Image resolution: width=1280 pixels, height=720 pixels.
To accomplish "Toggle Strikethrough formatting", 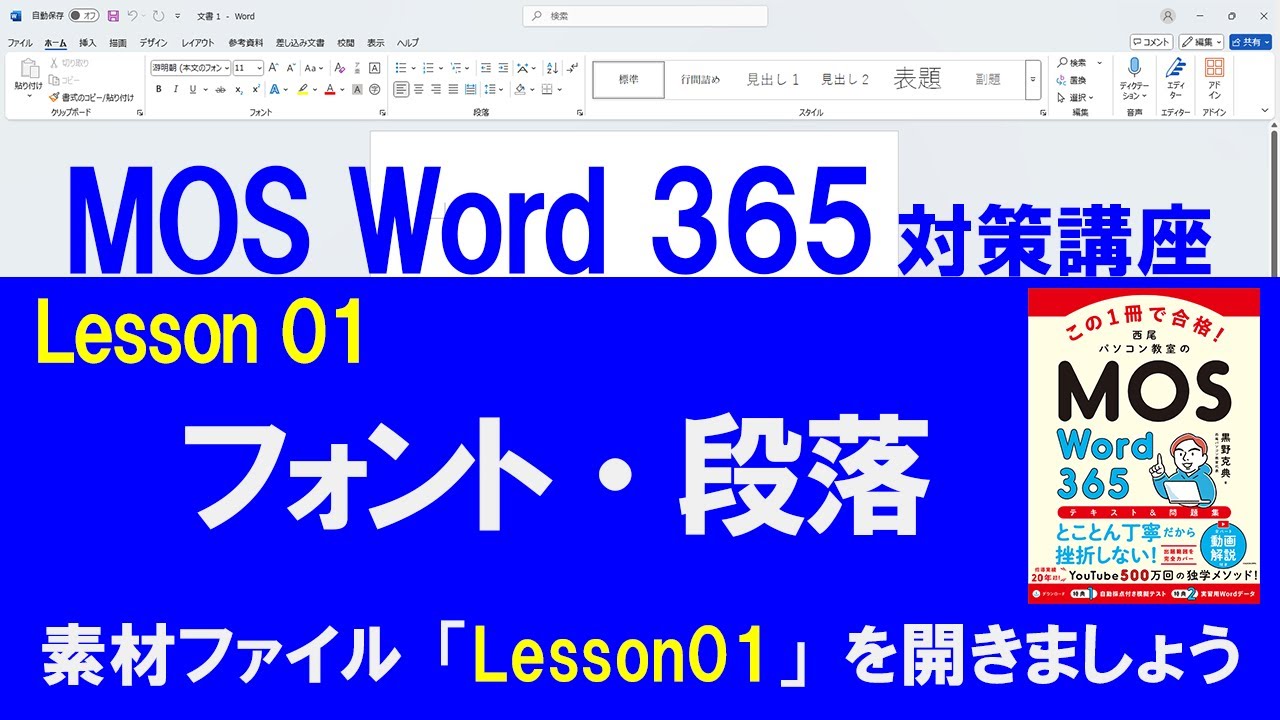I will 220,89.
